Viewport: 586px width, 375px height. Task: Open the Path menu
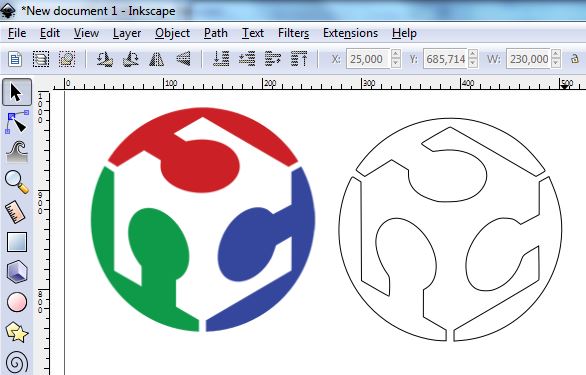click(x=216, y=33)
